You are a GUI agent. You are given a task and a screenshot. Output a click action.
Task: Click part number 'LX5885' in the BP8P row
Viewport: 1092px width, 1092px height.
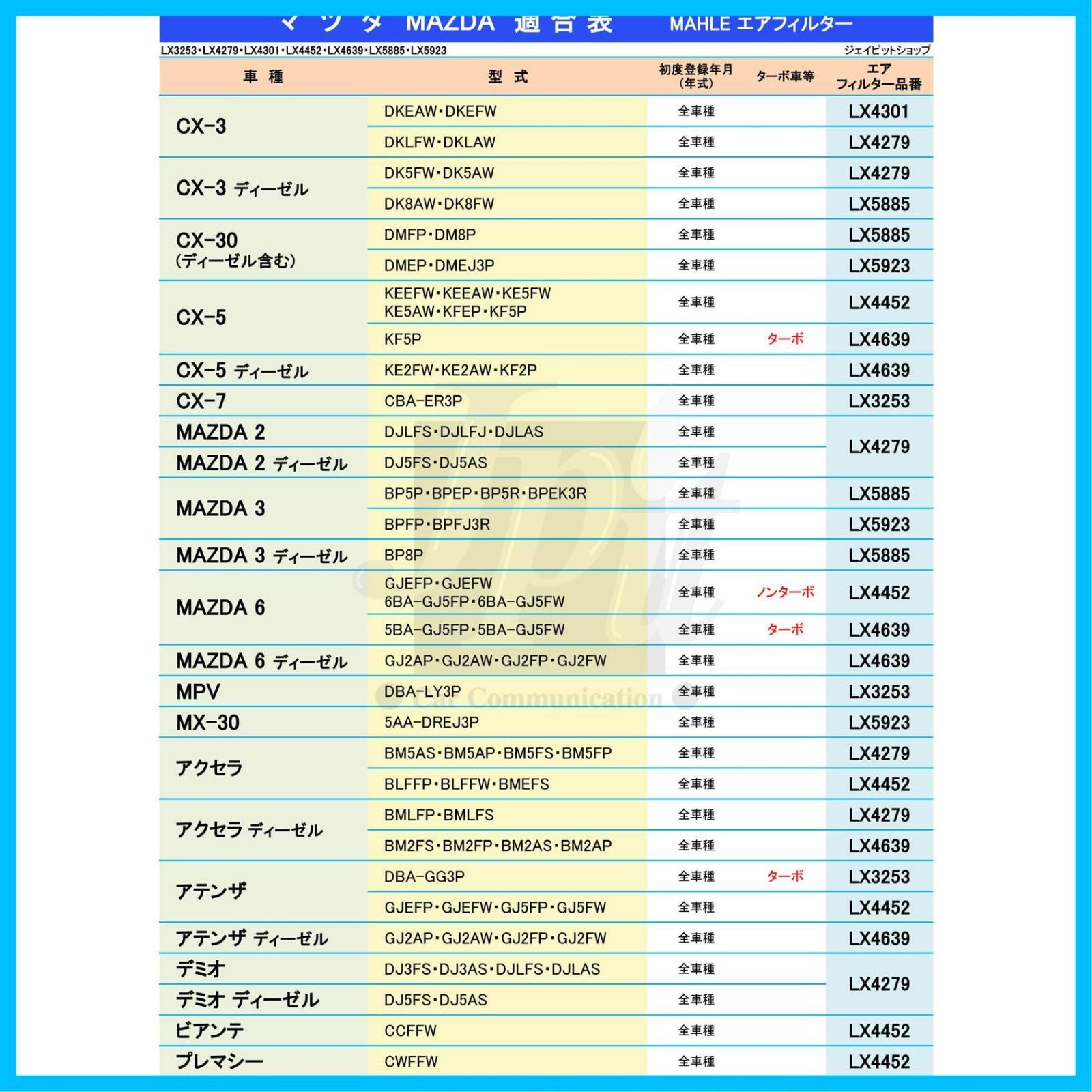pyautogui.click(x=879, y=556)
